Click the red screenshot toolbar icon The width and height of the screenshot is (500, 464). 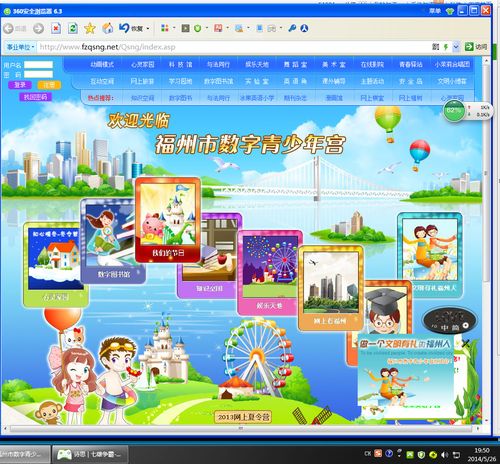click(x=218, y=28)
